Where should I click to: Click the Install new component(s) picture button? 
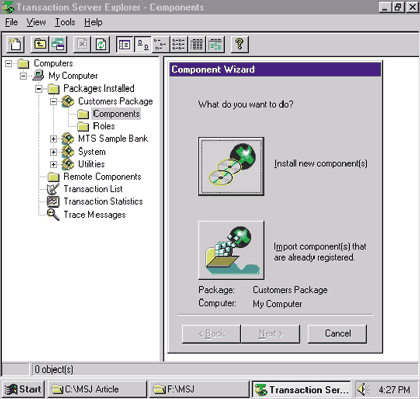click(x=231, y=166)
